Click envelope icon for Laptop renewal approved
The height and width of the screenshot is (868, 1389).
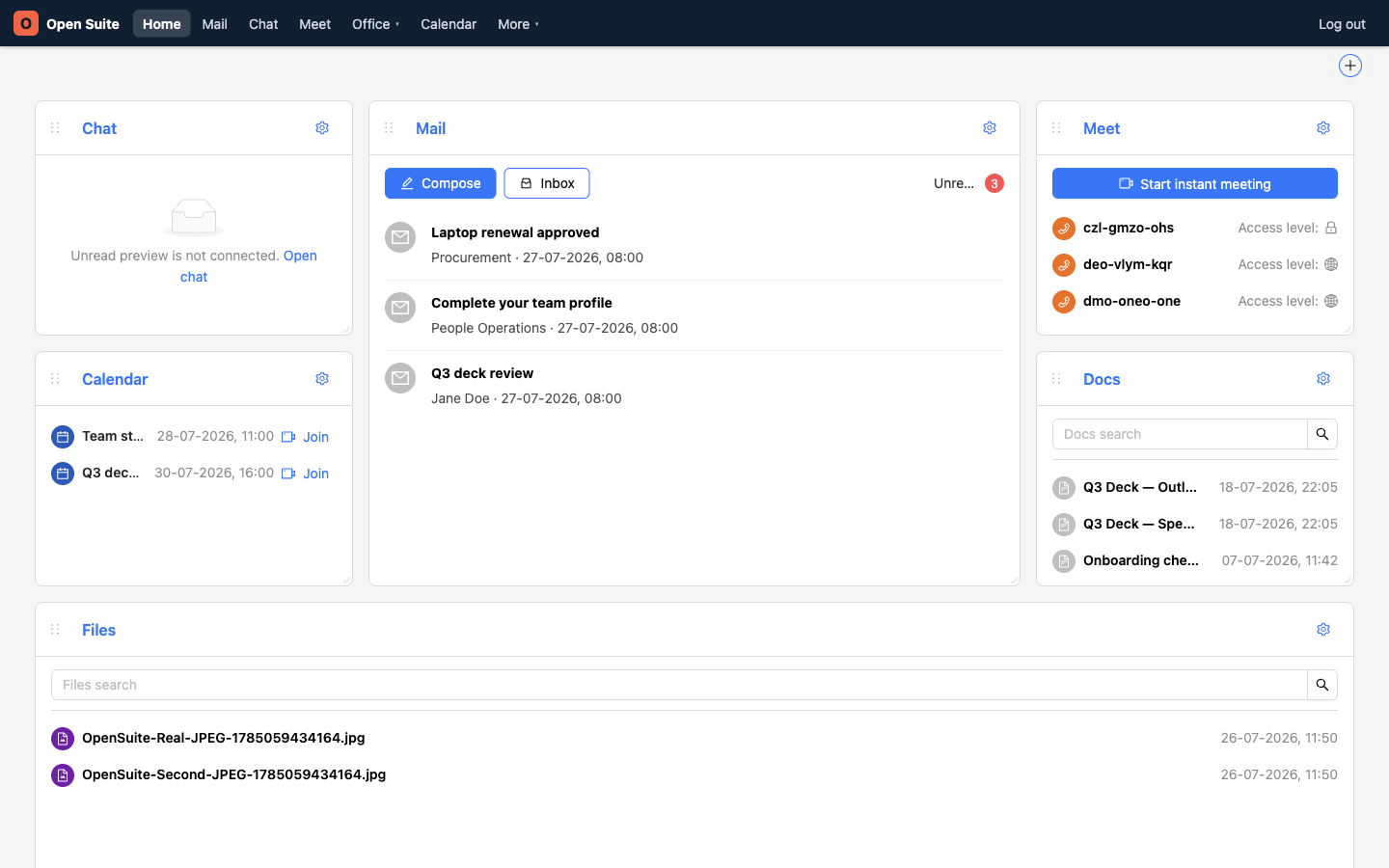click(x=400, y=237)
